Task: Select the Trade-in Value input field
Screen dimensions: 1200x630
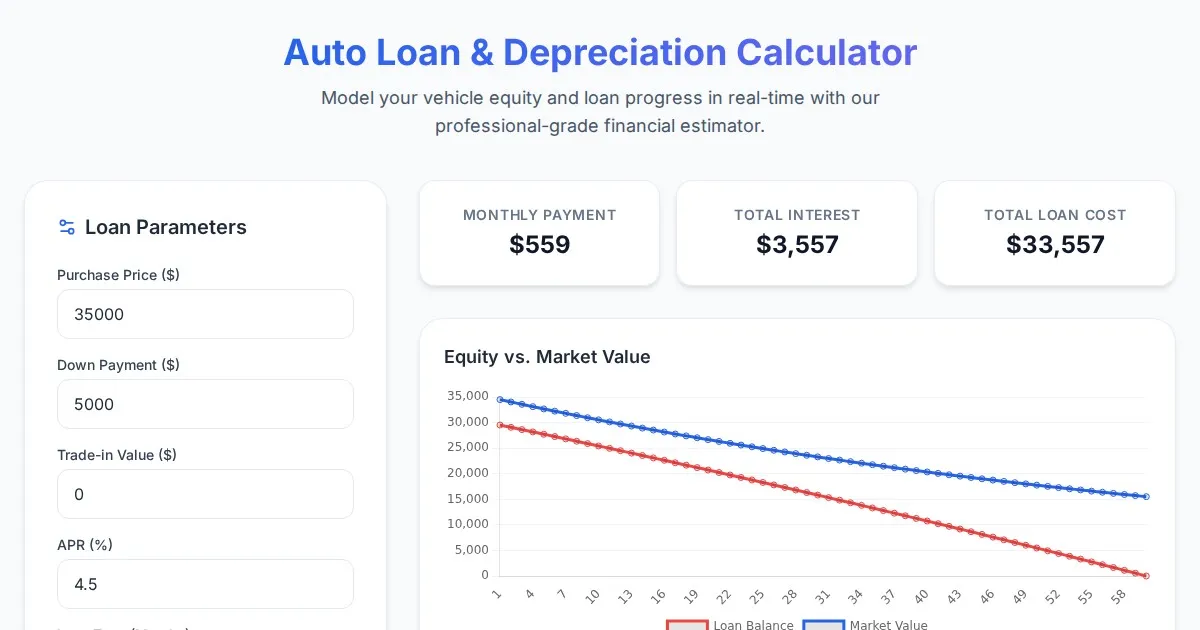Action: [205, 494]
